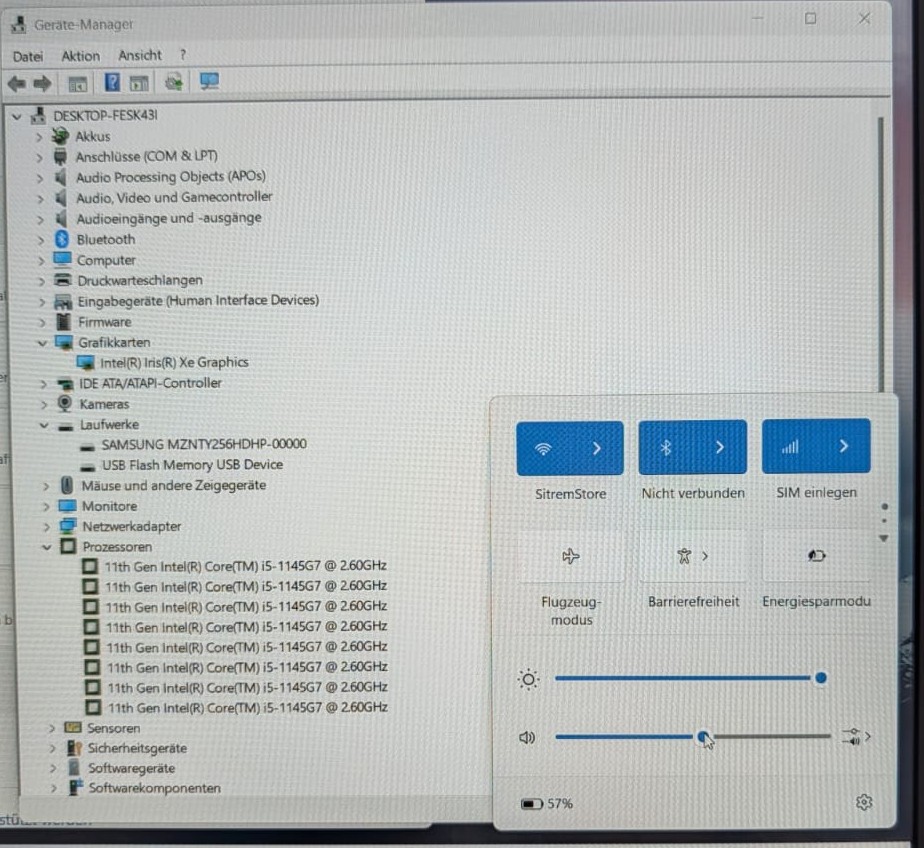924x848 pixels.
Task: Open the Ansicht menu
Action: 140,55
